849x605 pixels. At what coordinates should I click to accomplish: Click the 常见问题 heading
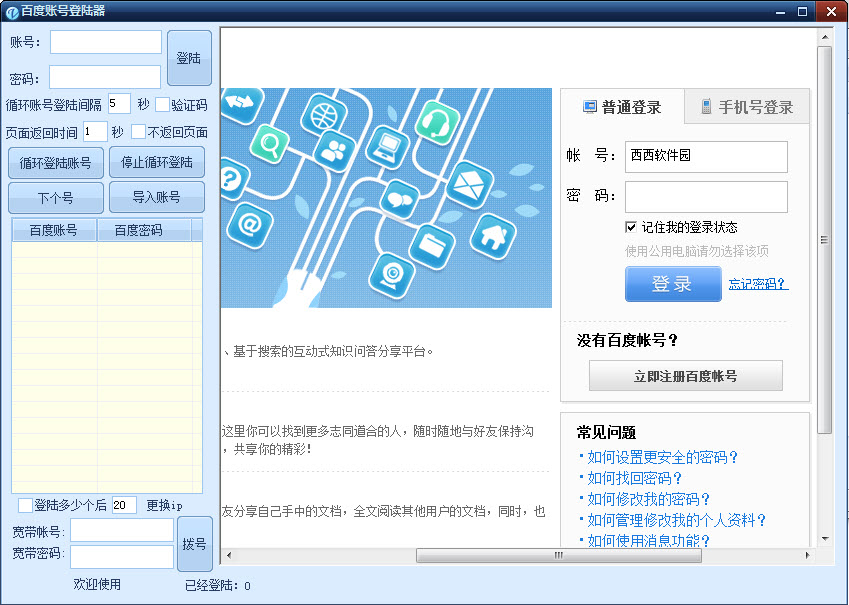606,432
